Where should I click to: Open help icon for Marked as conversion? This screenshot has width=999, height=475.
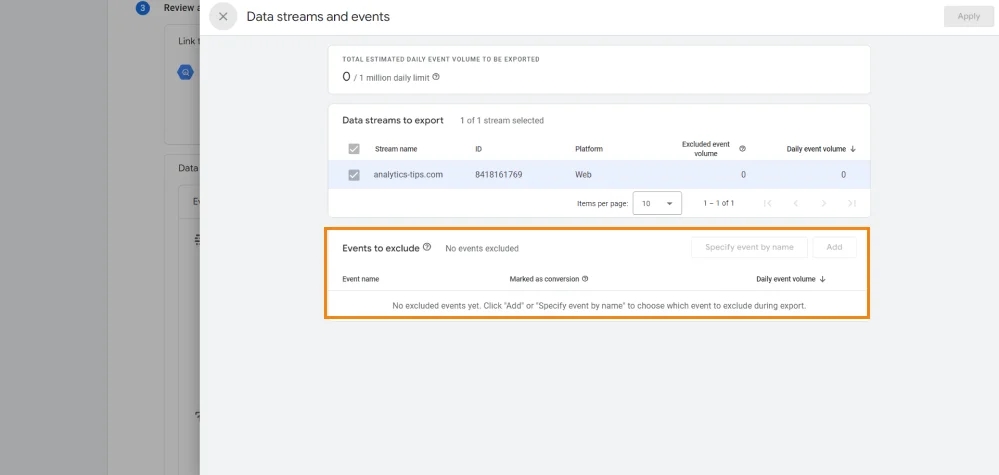585,279
